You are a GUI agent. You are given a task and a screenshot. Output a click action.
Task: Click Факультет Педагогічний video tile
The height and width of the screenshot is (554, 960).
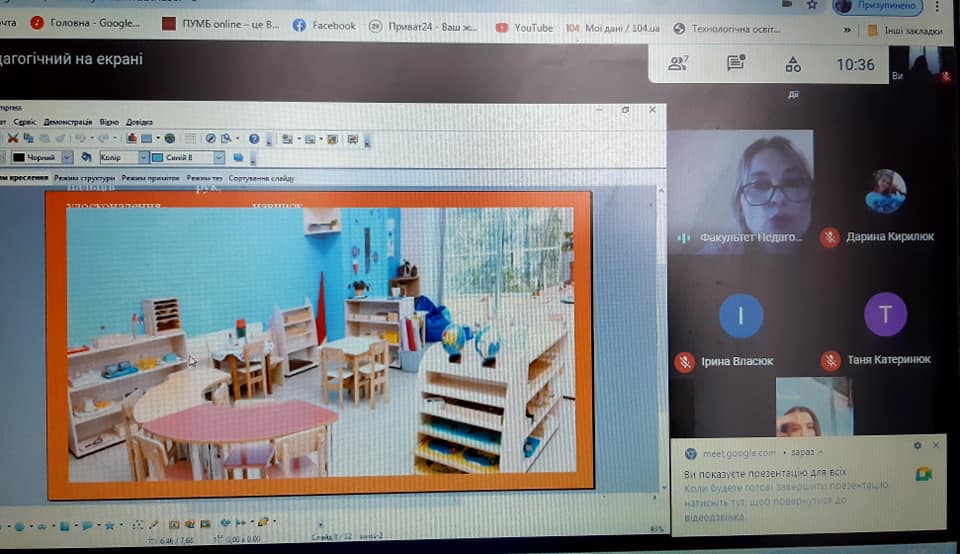point(741,191)
